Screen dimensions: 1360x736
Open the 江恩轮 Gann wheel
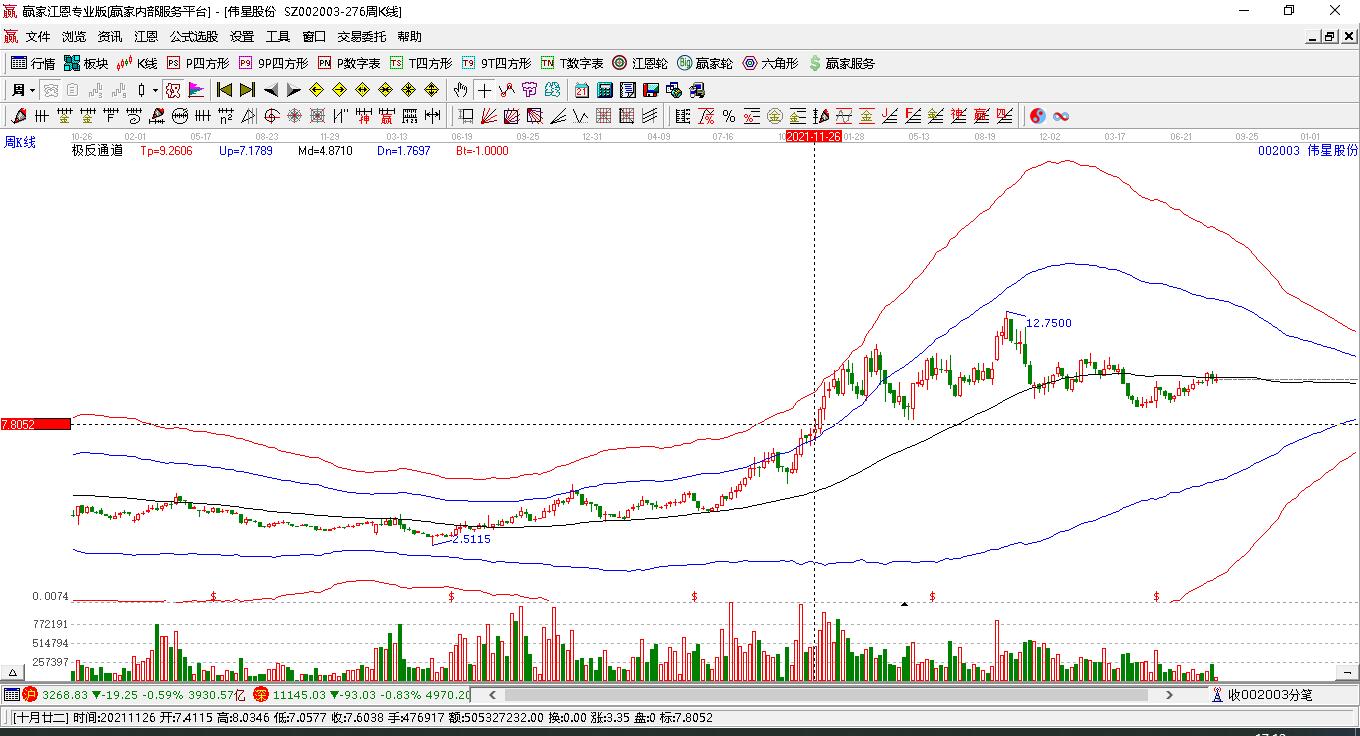(640, 63)
